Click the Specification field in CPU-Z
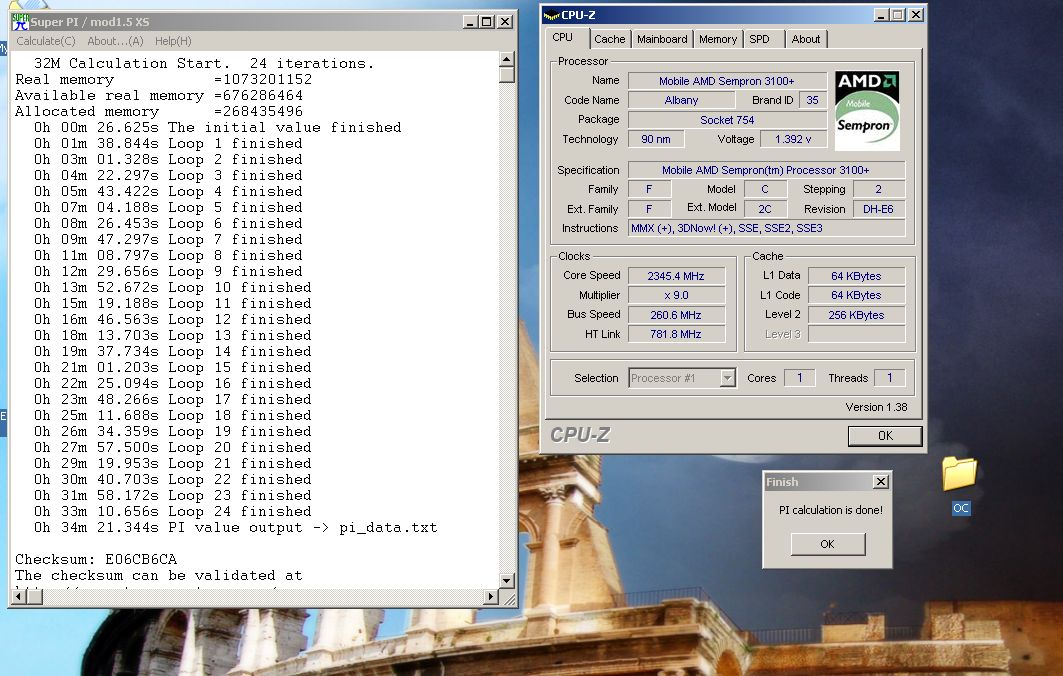The image size is (1063, 676). pos(767,170)
